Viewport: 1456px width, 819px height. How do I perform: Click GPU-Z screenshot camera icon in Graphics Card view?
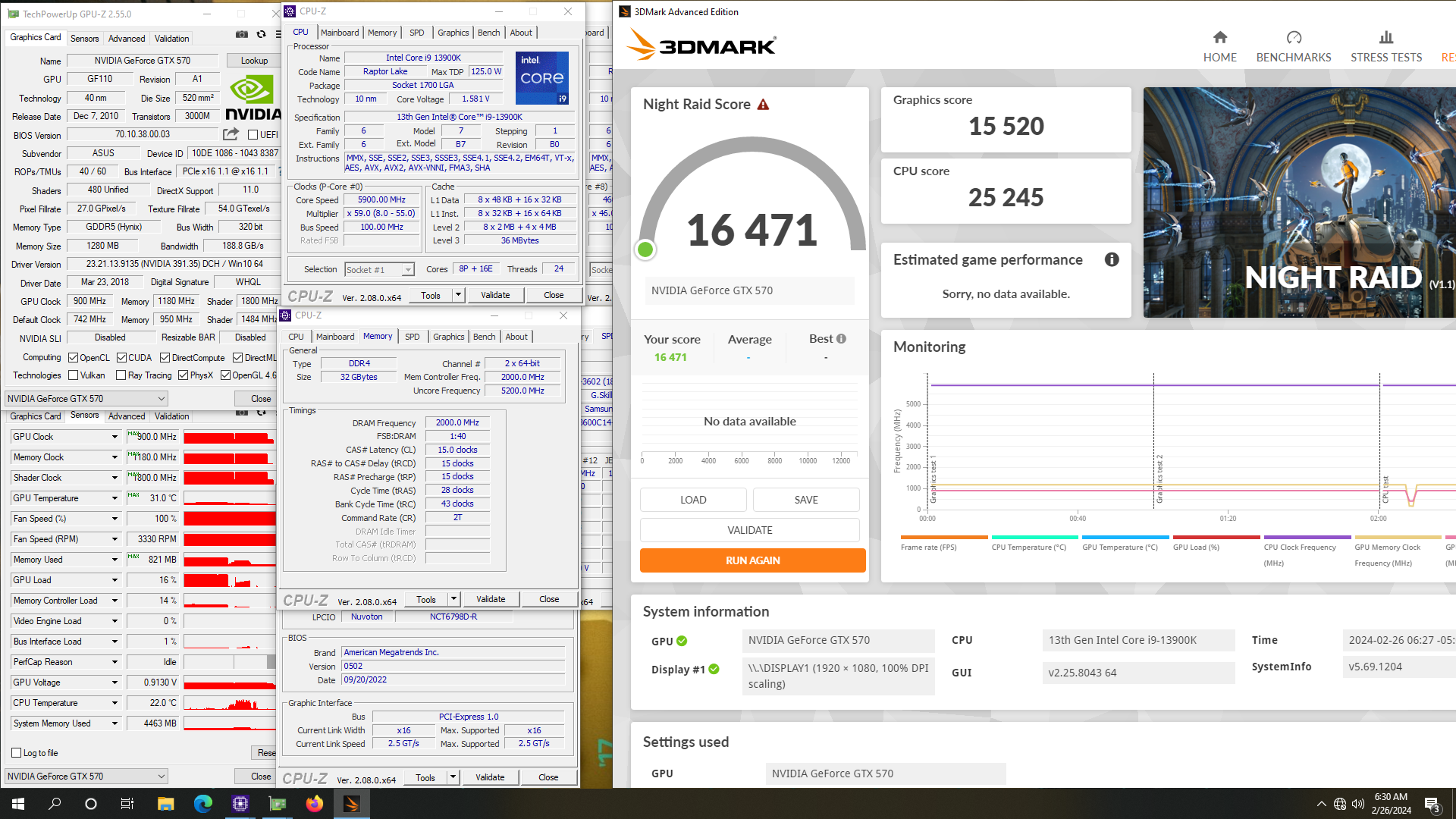(x=241, y=34)
